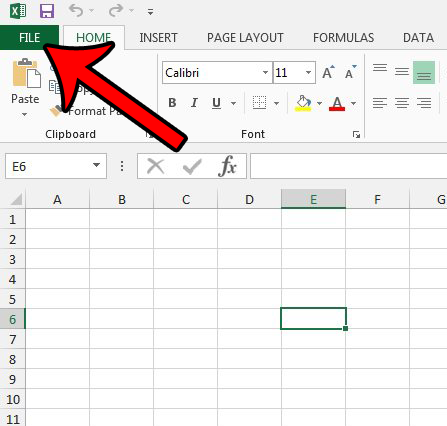Open the DATA tab
The image size is (447, 426).
pos(418,38)
